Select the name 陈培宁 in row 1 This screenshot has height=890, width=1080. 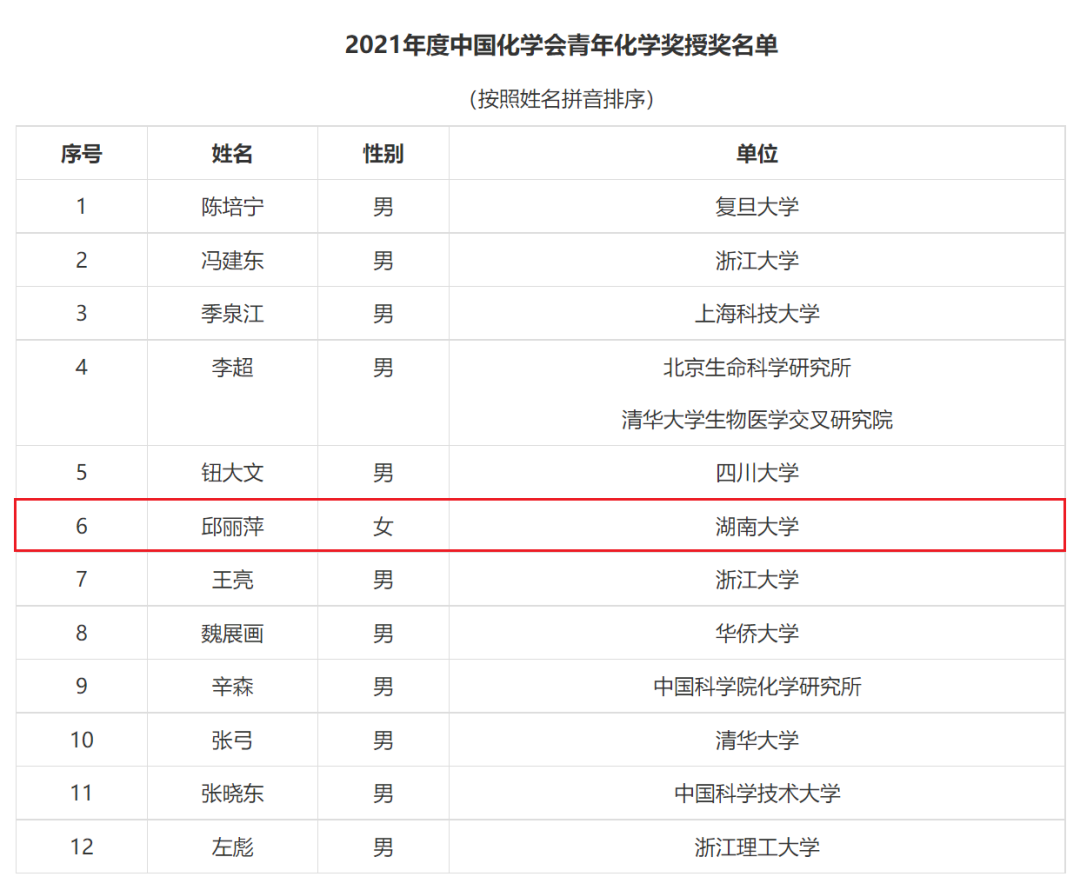pos(232,207)
